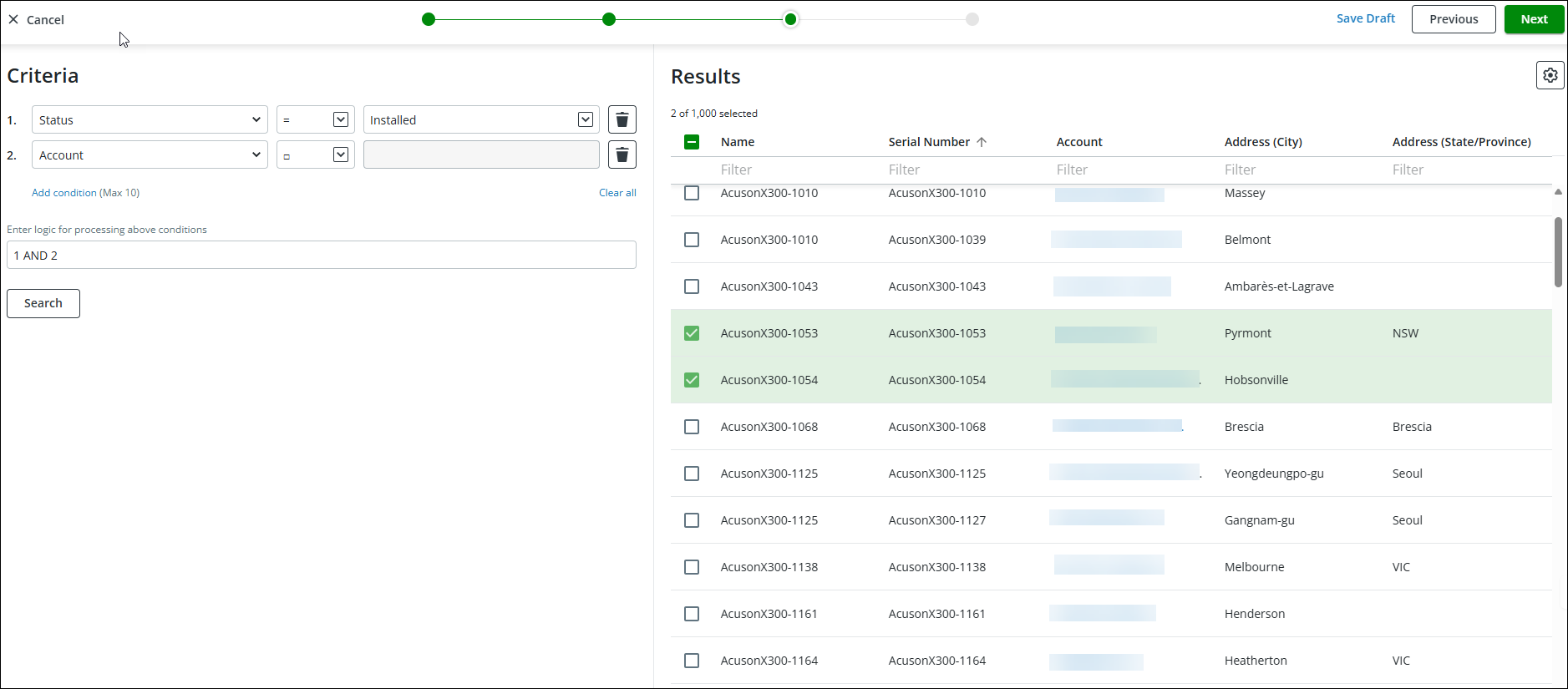This screenshot has width=1568, height=689.
Task: Open the operator dropdown for condition 2
Action: 315,155
